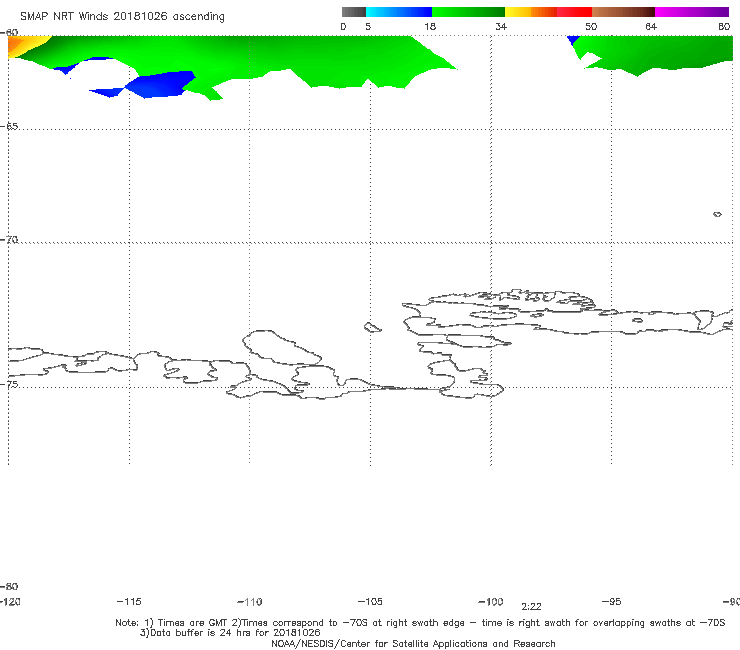Click the title text 'SMAP NRT Winds 20181026 ascending'
Viewport: 740px width, 650px height.
click(122, 16)
